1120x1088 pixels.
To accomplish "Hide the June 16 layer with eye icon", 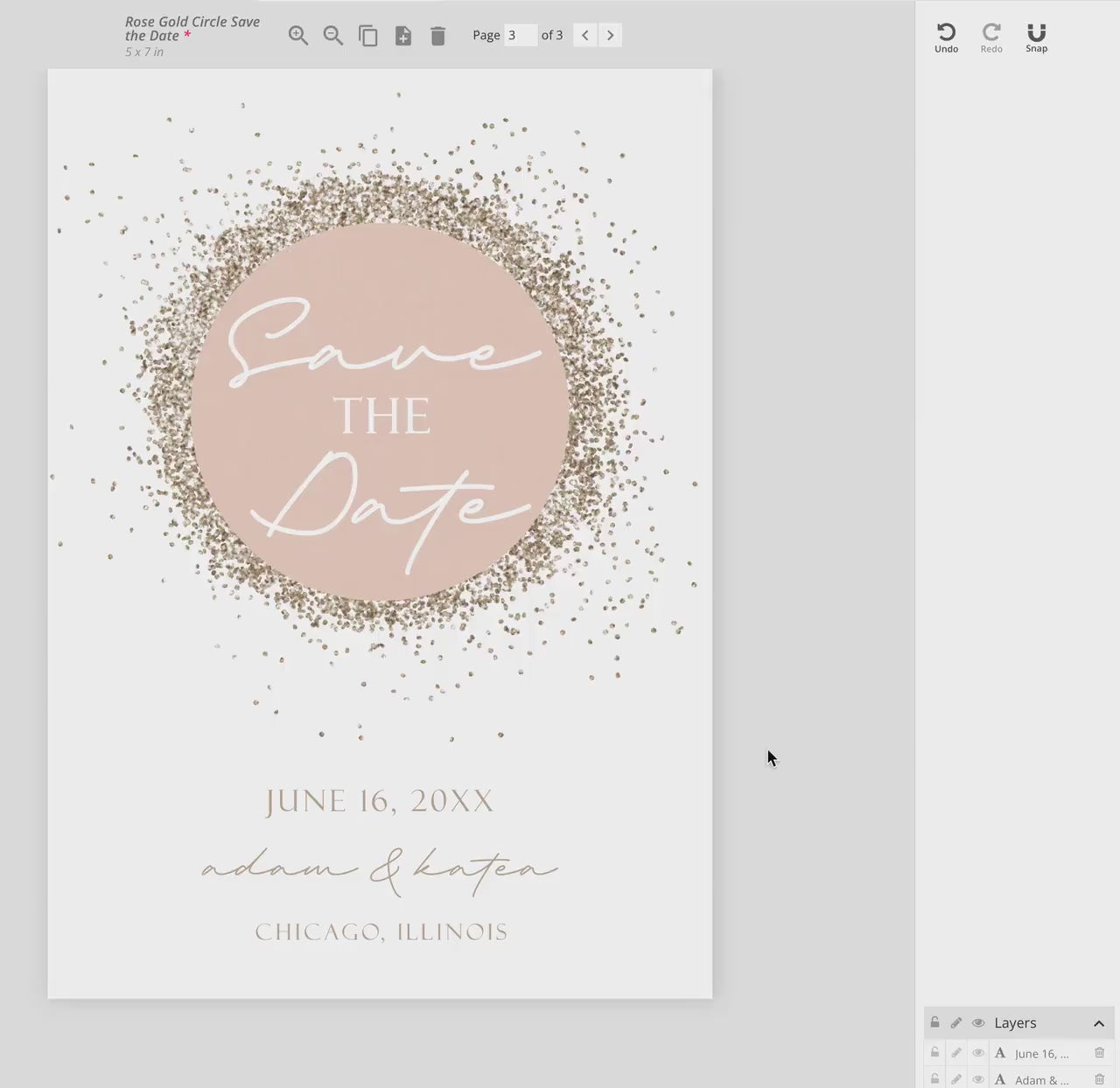I will [978, 1053].
